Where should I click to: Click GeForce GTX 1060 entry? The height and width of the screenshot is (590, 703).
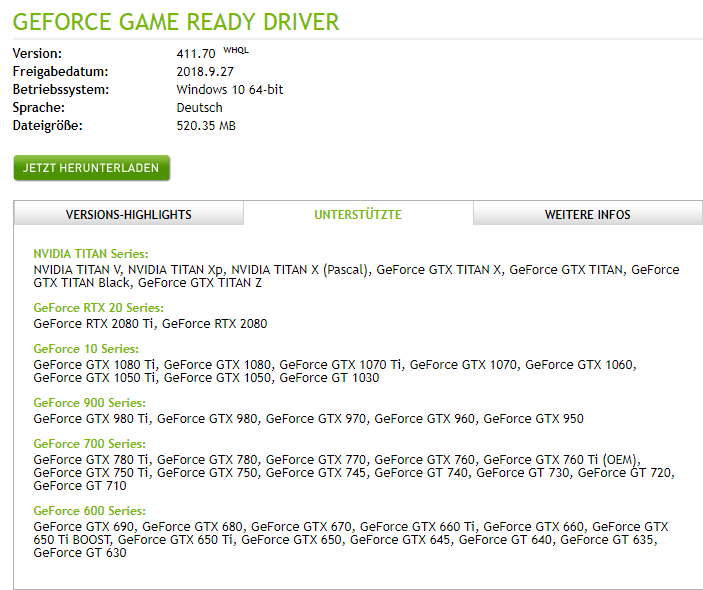pos(579,364)
